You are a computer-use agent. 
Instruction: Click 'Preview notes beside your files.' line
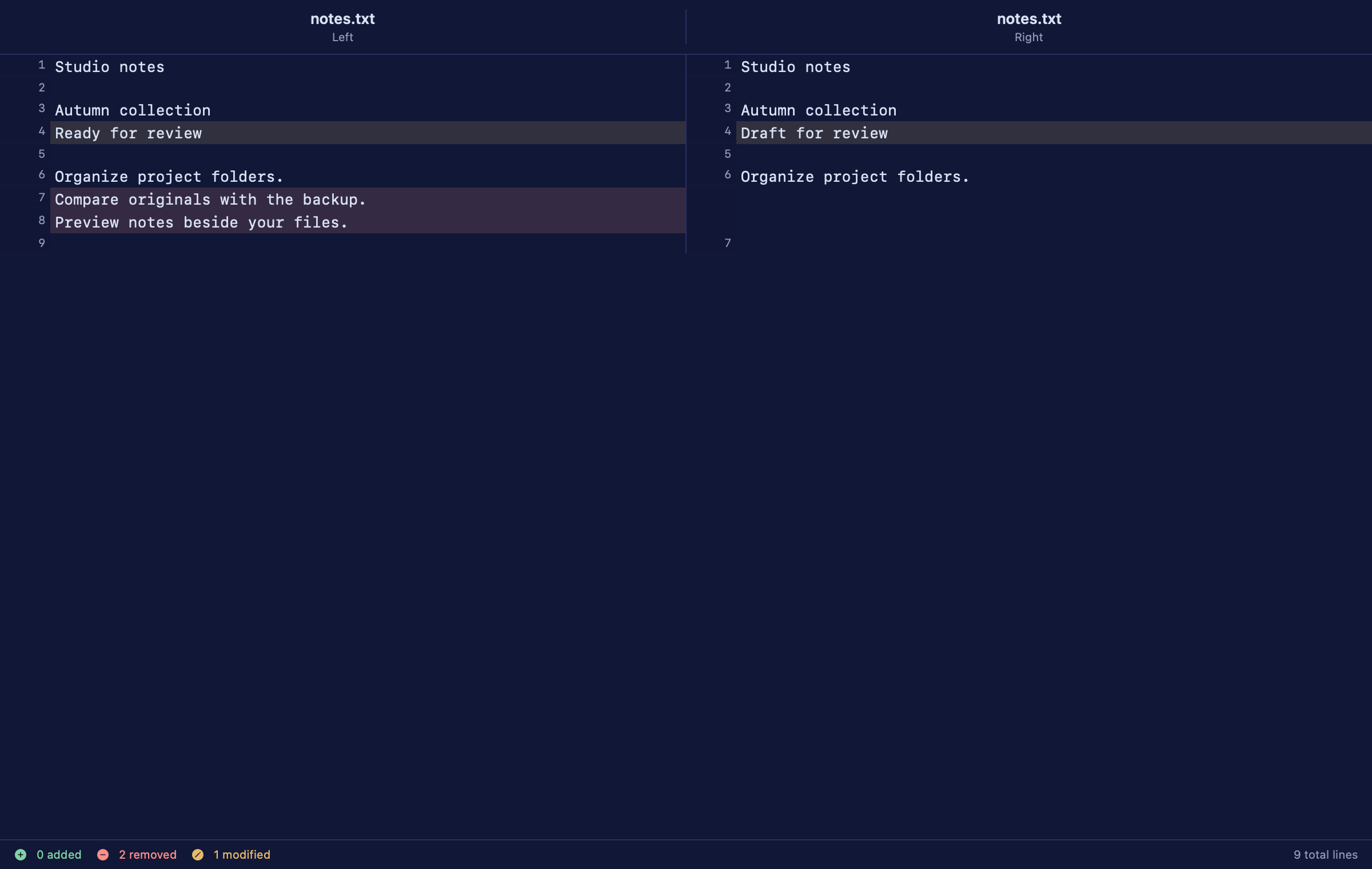tap(368, 222)
